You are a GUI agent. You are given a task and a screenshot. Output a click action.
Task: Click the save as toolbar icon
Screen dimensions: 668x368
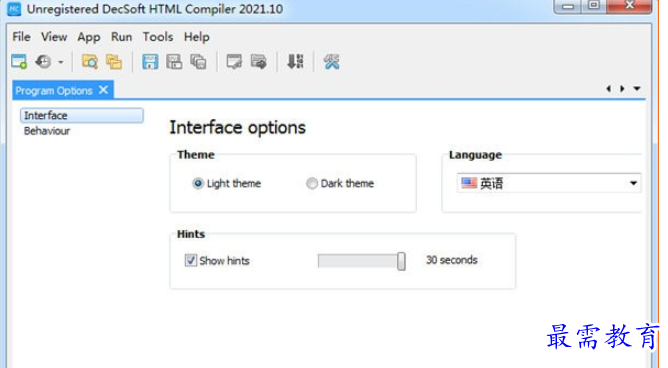tap(174, 62)
